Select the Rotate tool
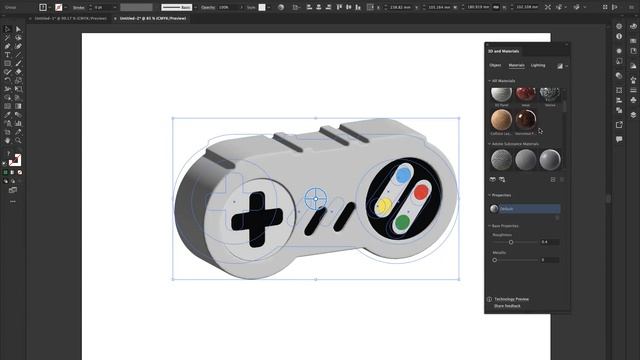 7,80
